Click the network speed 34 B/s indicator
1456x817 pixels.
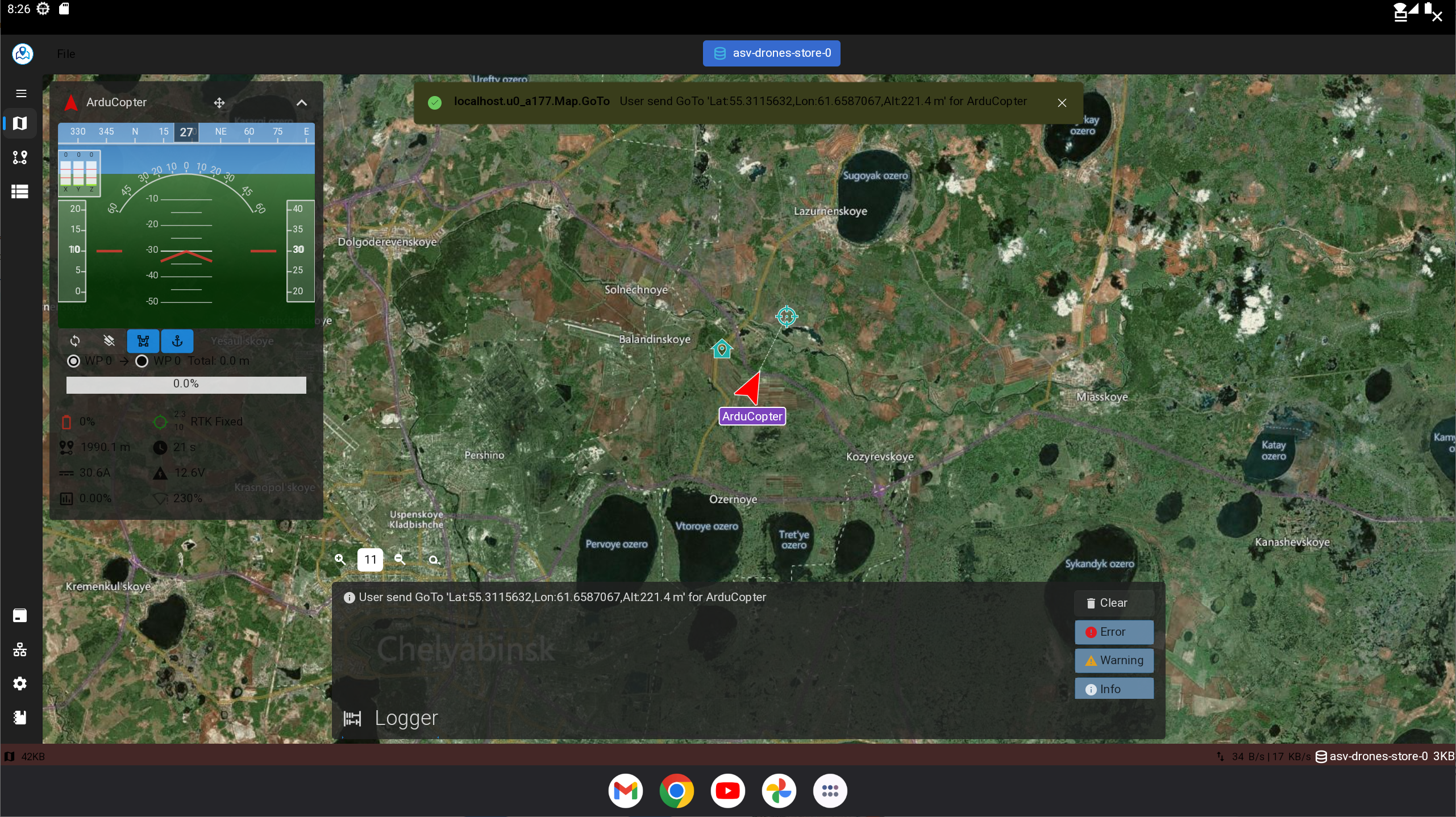pyautogui.click(x=1264, y=756)
